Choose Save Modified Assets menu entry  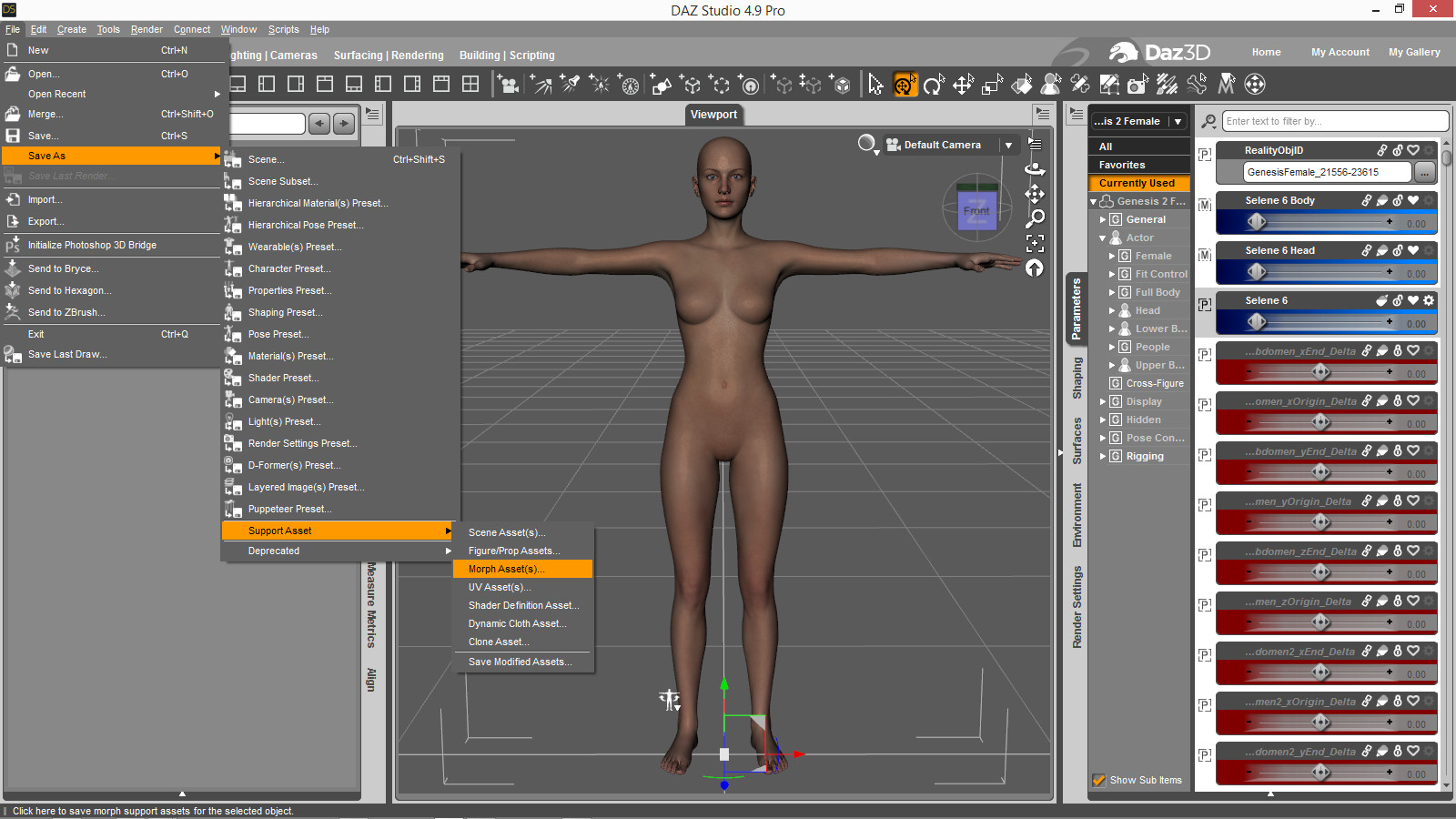click(522, 662)
